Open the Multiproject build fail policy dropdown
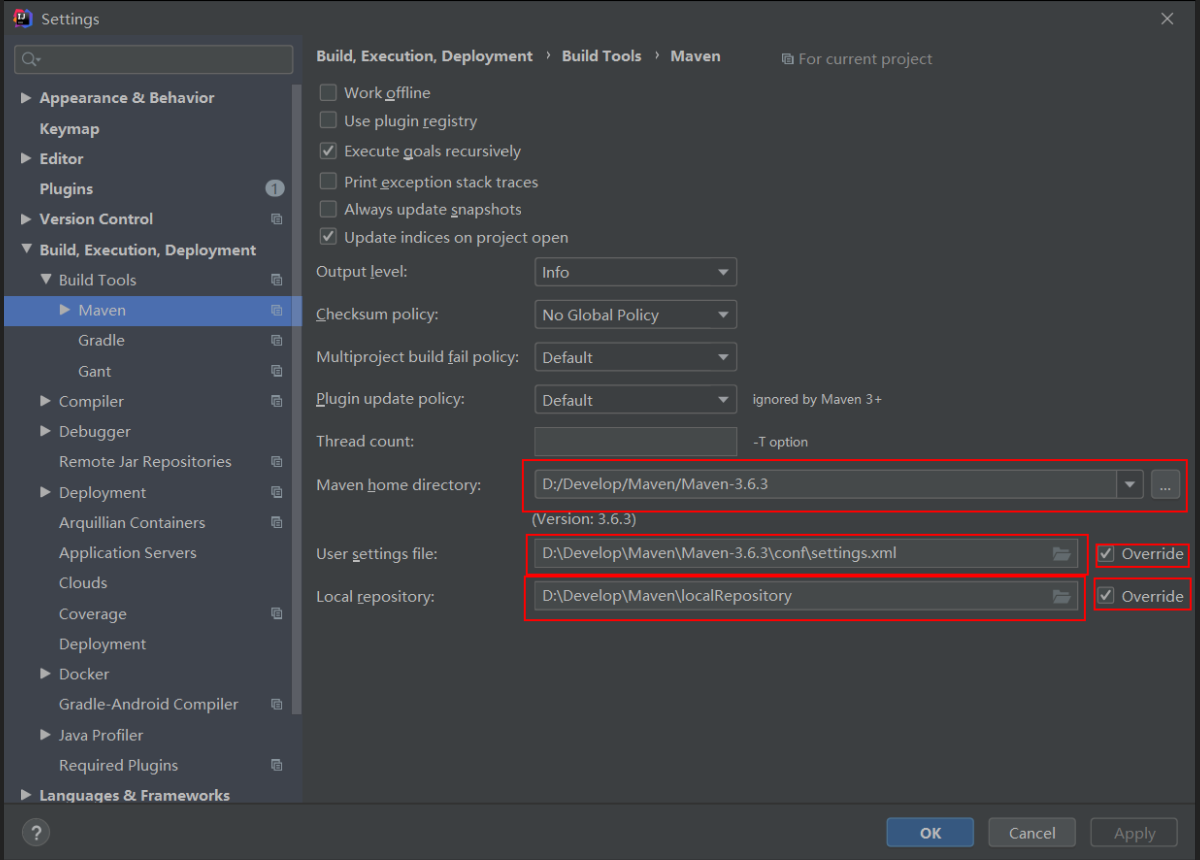 point(636,357)
